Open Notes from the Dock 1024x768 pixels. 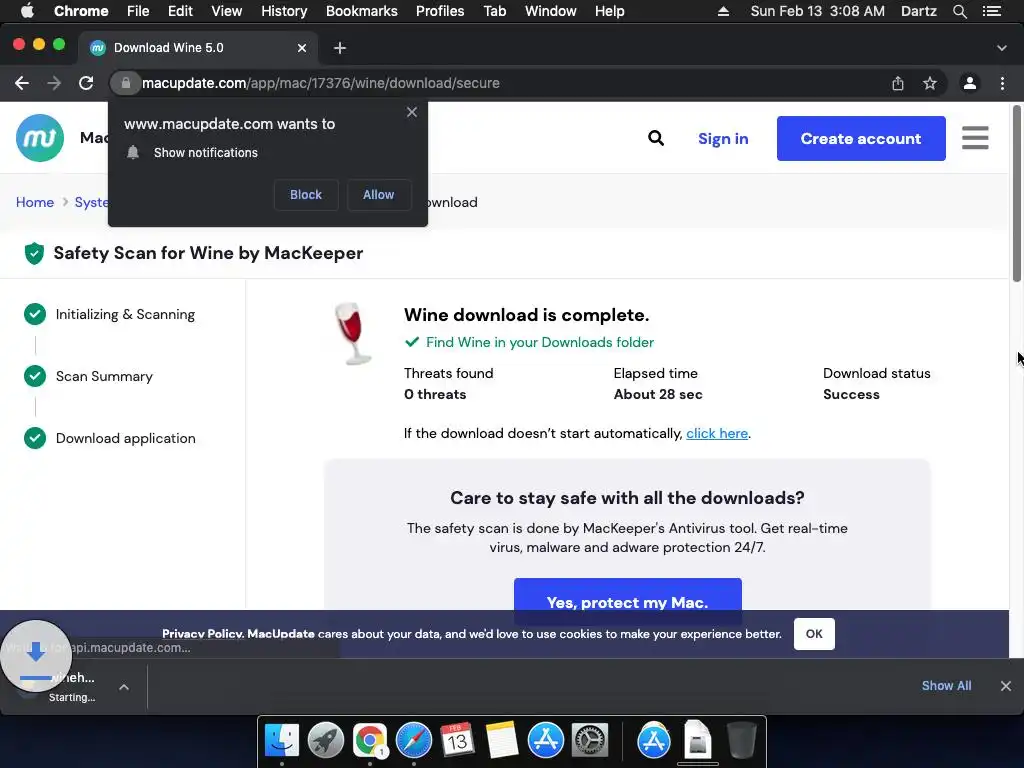pyautogui.click(x=502, y=741)
